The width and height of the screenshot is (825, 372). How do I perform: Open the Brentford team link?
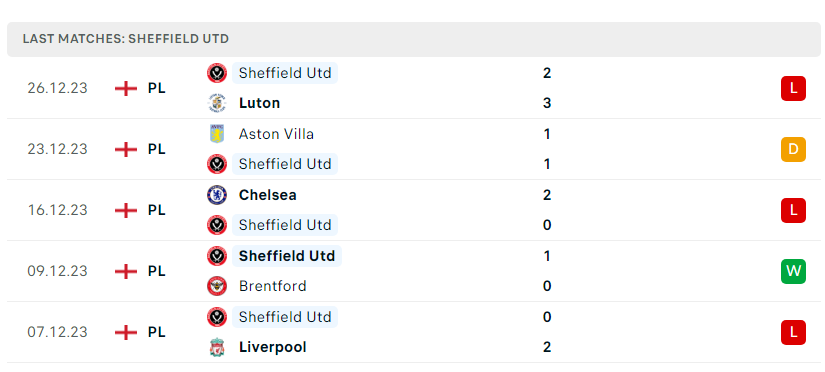coord(273,286)
